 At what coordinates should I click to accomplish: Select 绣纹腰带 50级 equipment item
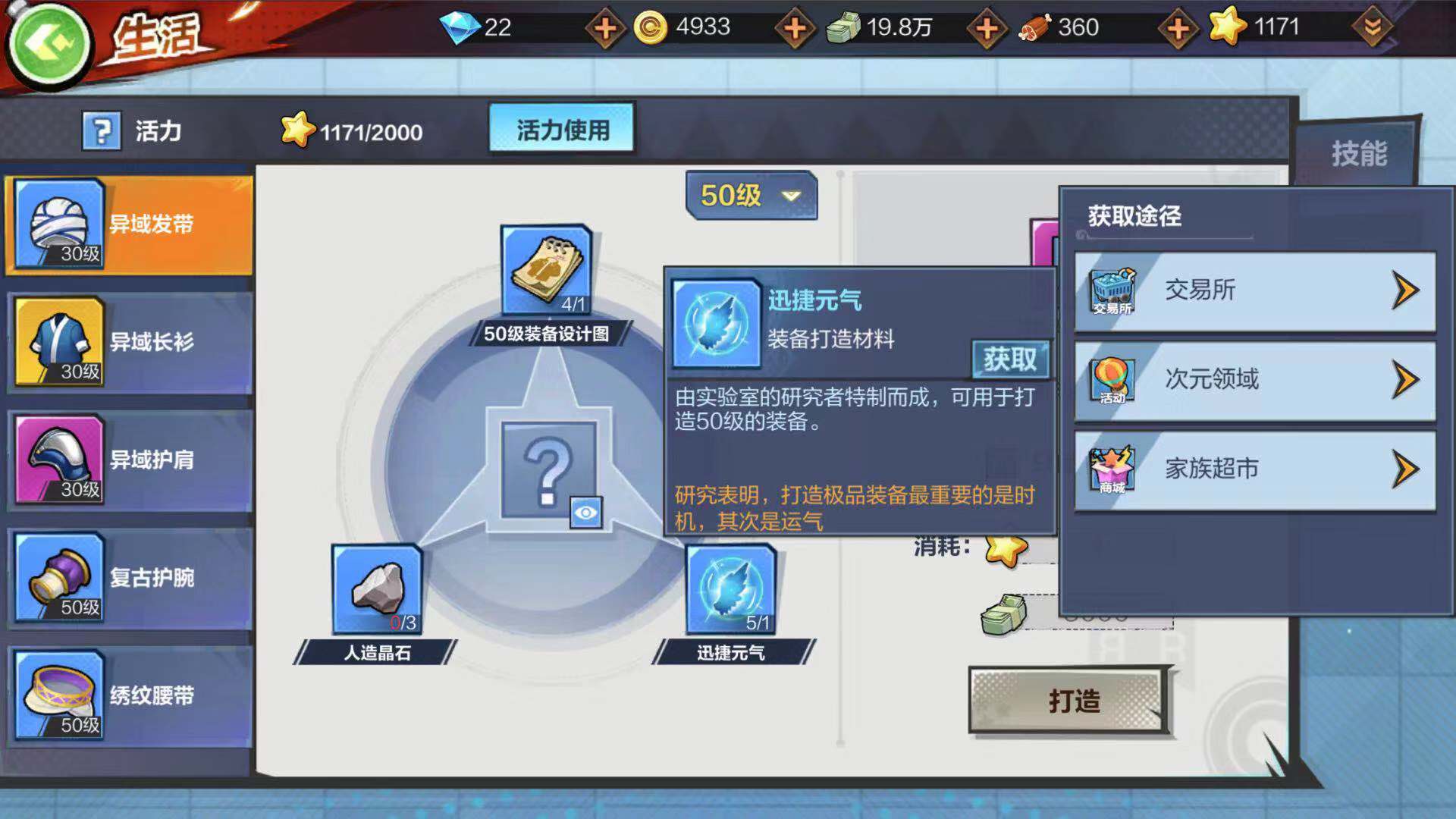129,696
